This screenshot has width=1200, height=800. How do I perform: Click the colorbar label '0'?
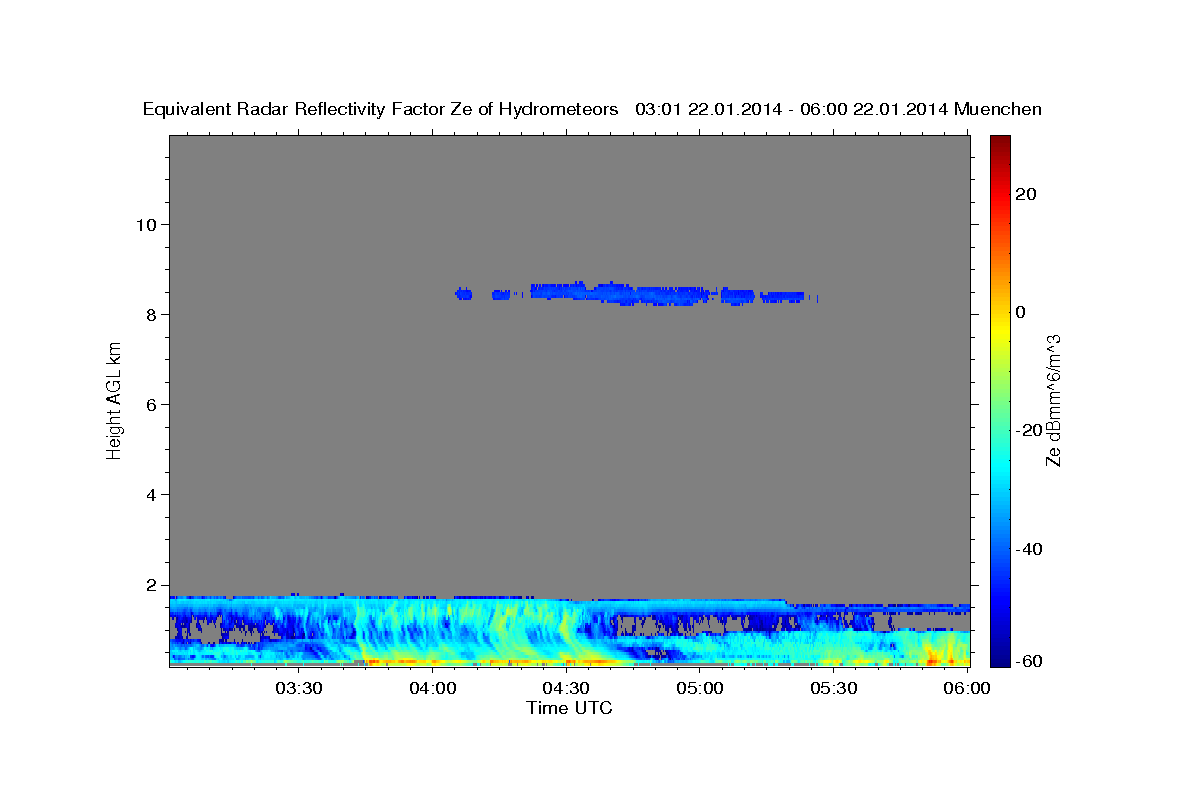(x=1020, y=312)
